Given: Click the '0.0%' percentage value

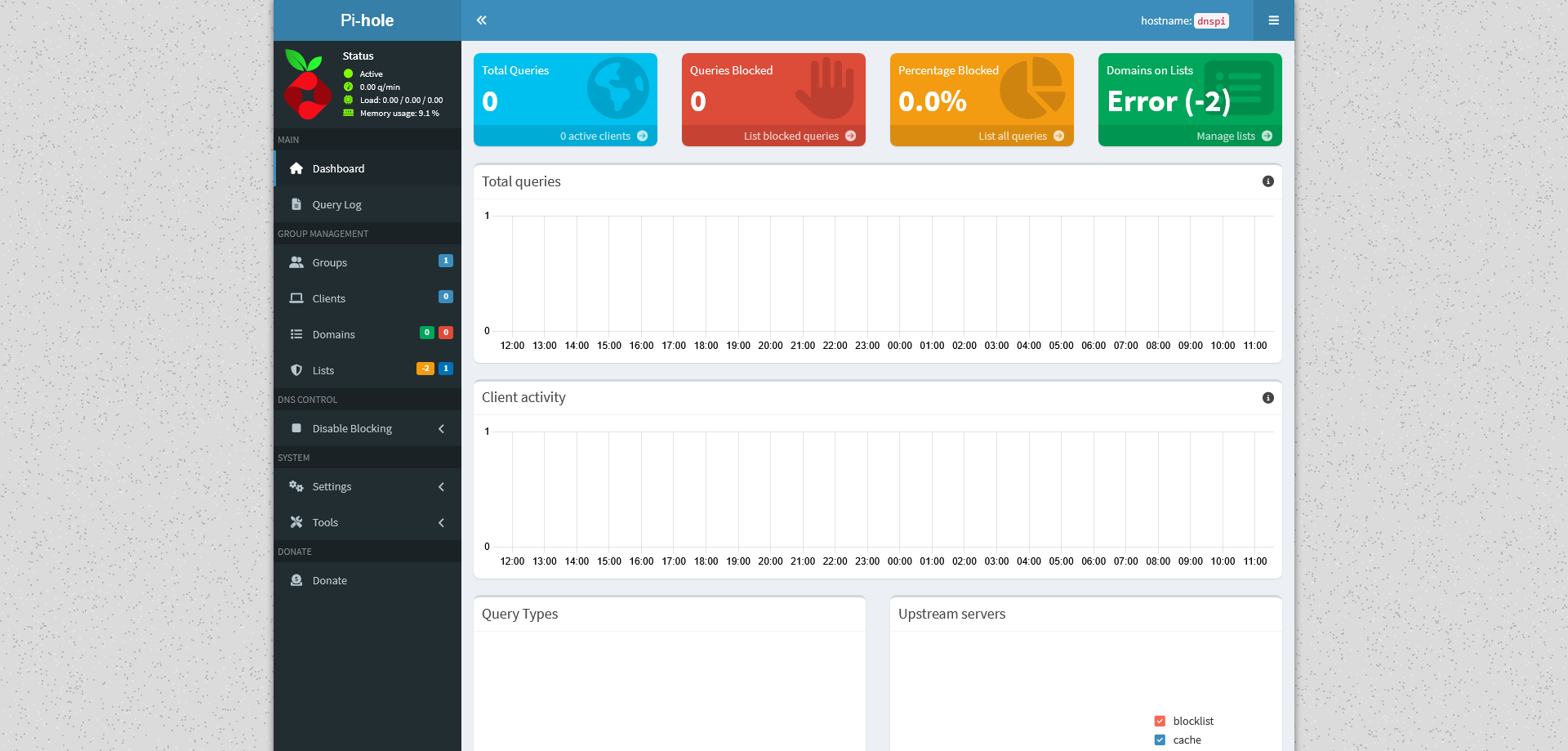Looking at the screenshot, I should (x=933, y=101).
